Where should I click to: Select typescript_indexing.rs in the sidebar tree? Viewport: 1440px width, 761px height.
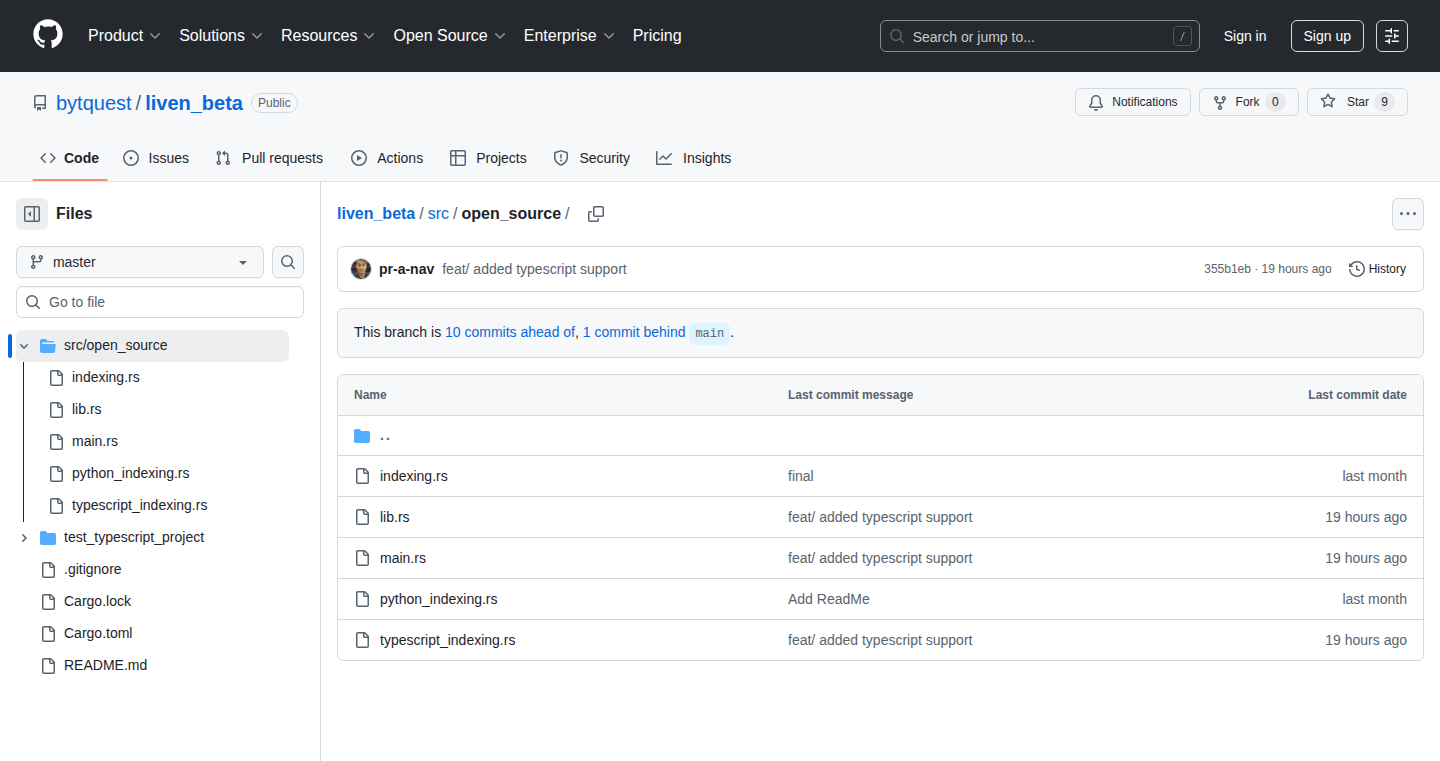tap(140, 505)
